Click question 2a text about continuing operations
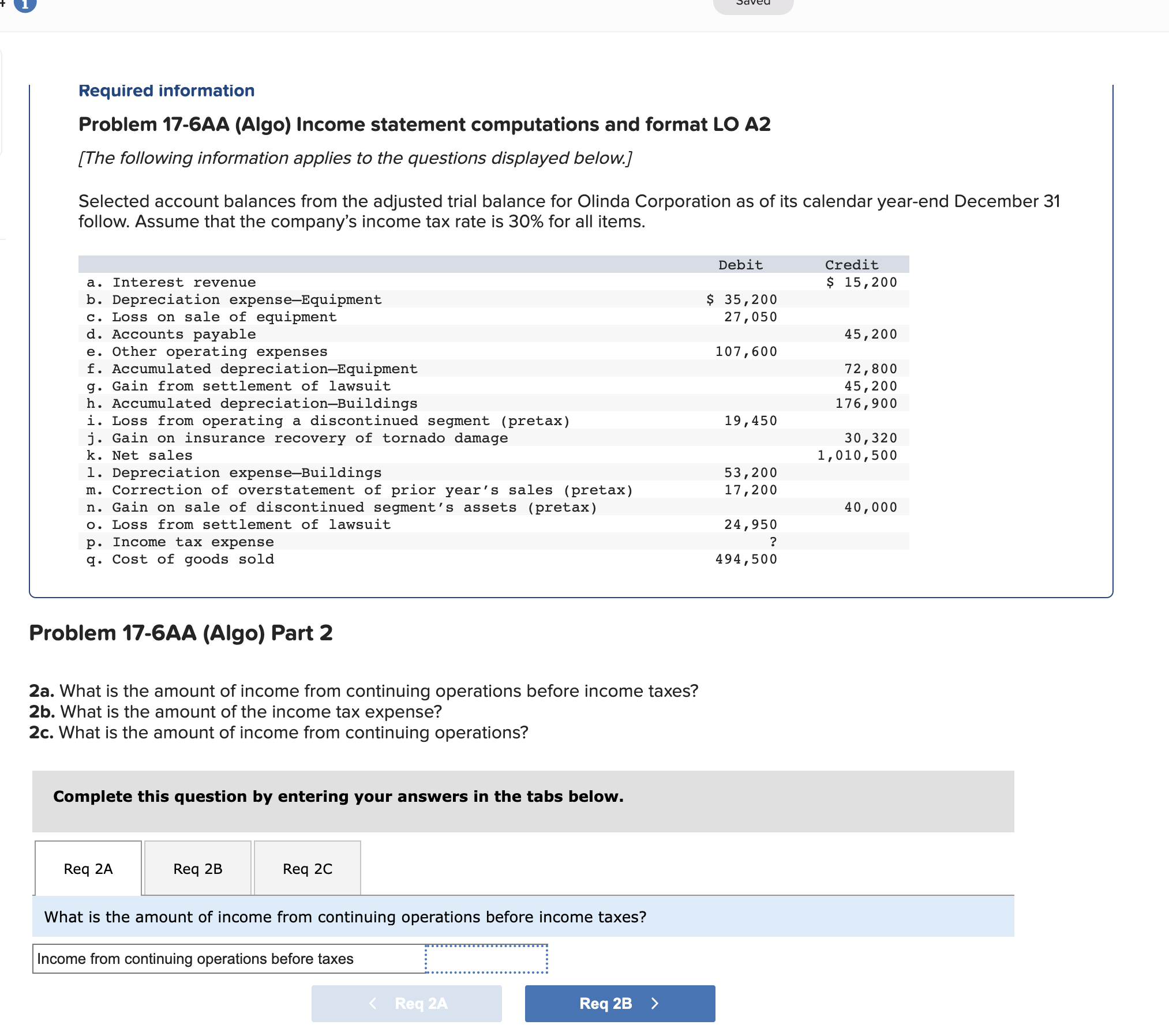The image size is (1169, 1036). click(x=364, y=690)
